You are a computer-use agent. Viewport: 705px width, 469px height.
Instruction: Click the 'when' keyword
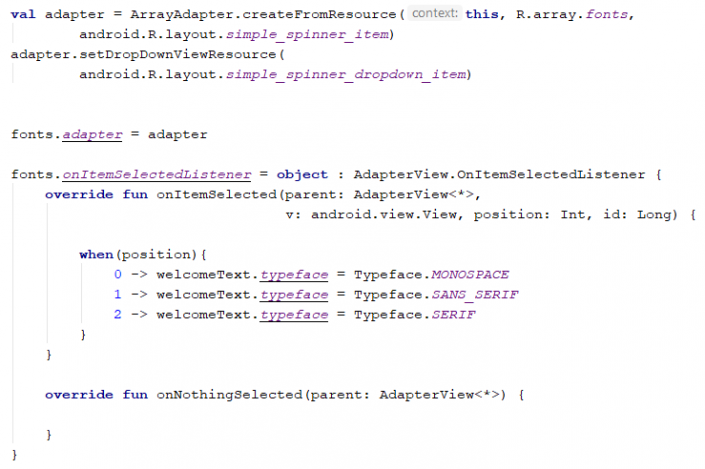(x=96, y=254)
